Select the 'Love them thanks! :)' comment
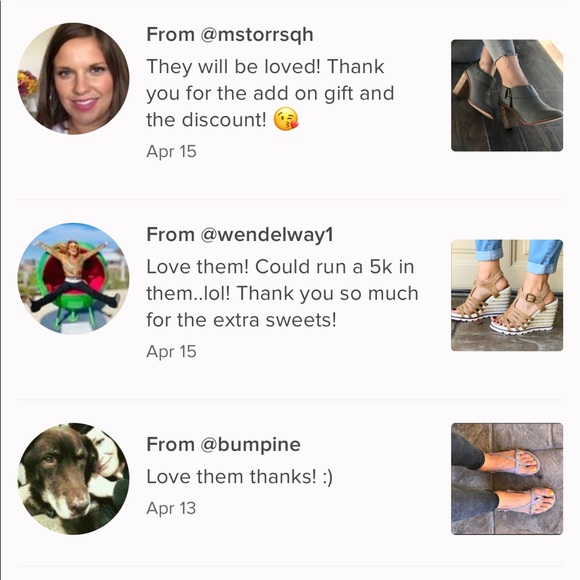580x580 pixels. pos(239,476)
